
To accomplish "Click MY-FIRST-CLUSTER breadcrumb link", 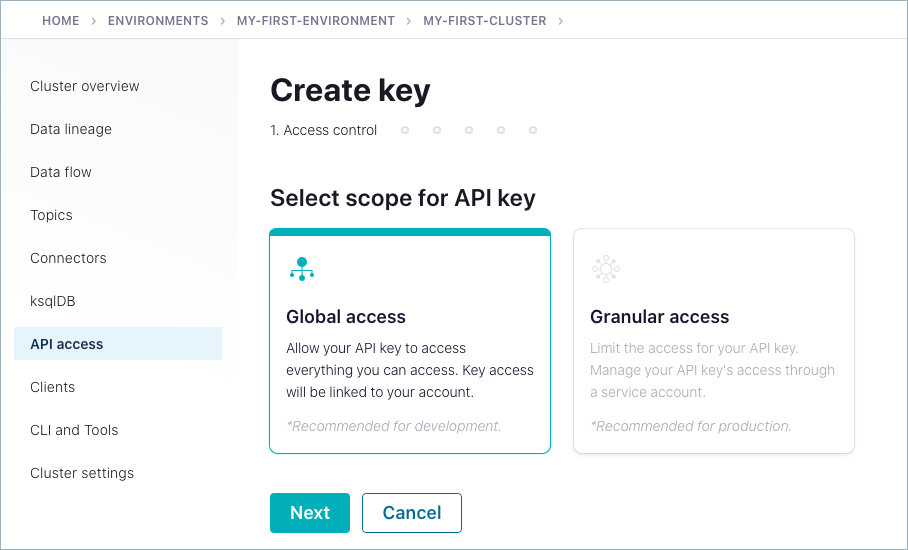I will (485, 20).
